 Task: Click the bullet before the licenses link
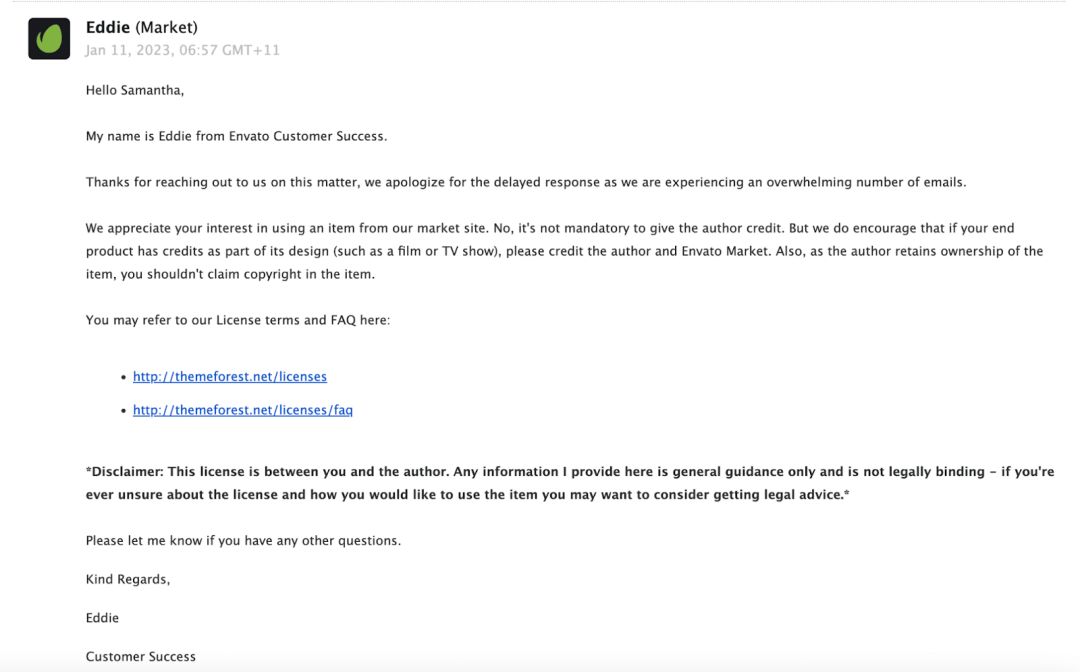click(x=123, y=377)
